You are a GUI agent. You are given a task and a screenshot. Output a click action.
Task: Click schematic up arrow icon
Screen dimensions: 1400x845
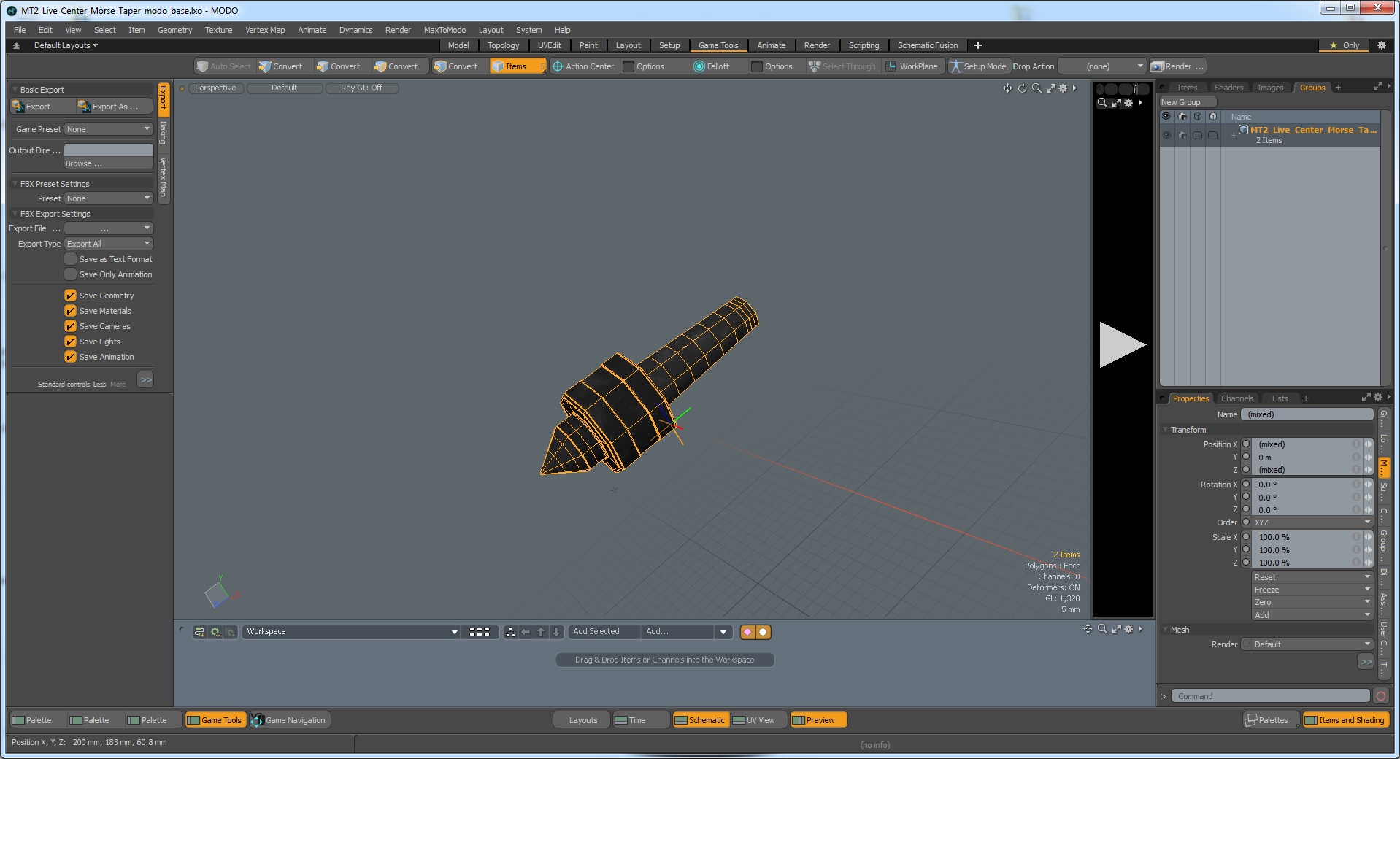click(x=541, y=632)
